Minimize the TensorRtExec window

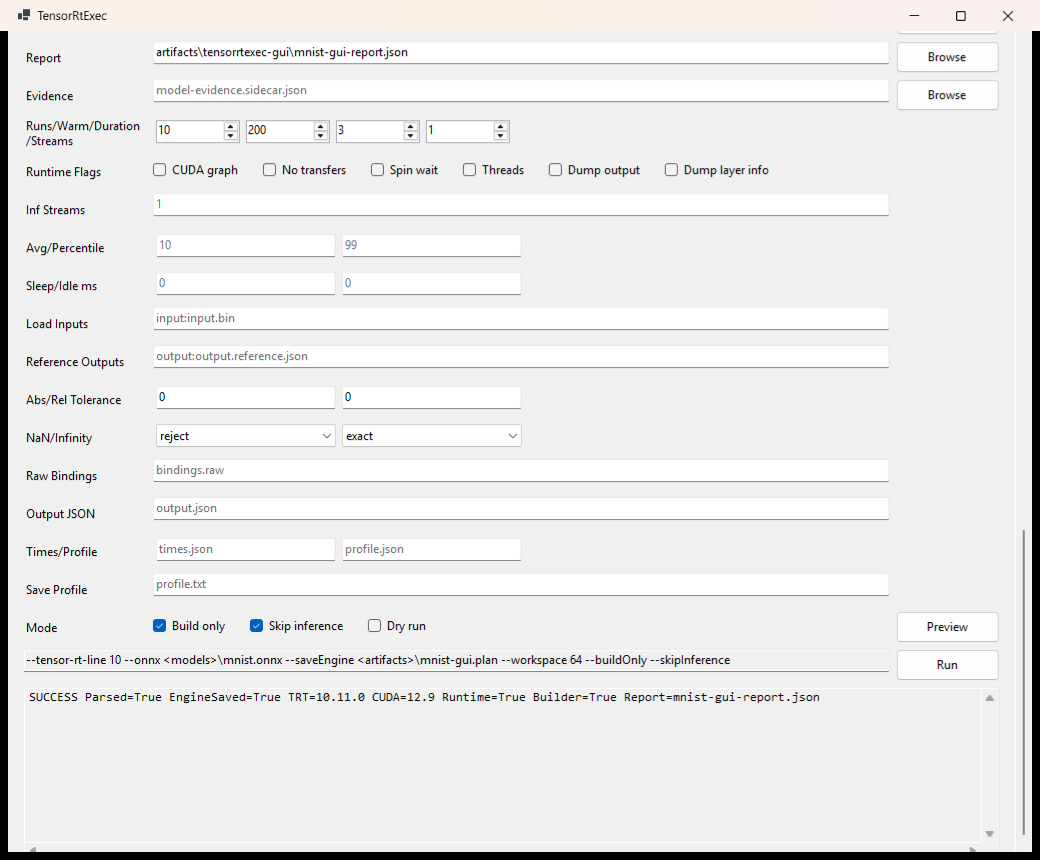point(914,16)
